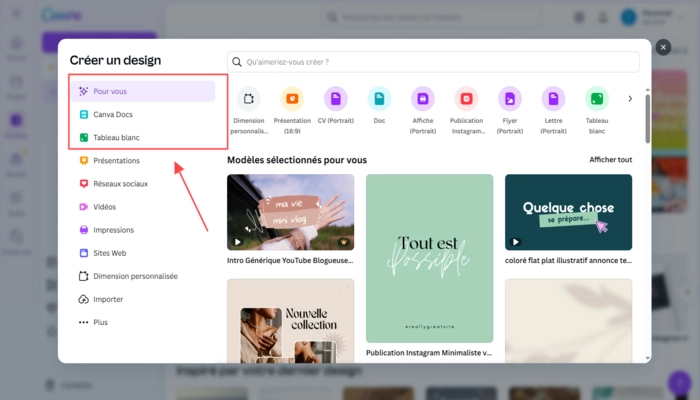
Task: Click the Canva logo in background
Action: 62,15
